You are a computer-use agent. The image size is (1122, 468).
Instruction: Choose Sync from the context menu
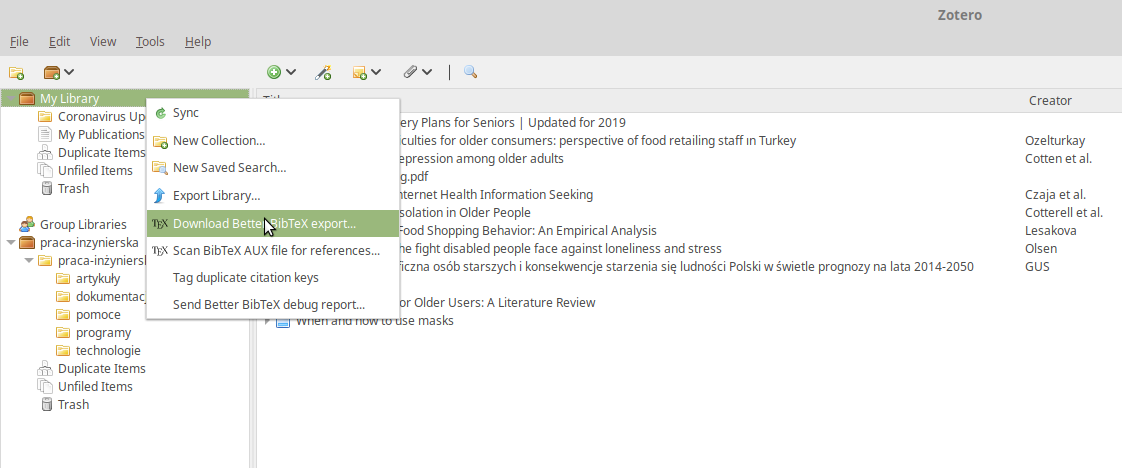[273, 113]
